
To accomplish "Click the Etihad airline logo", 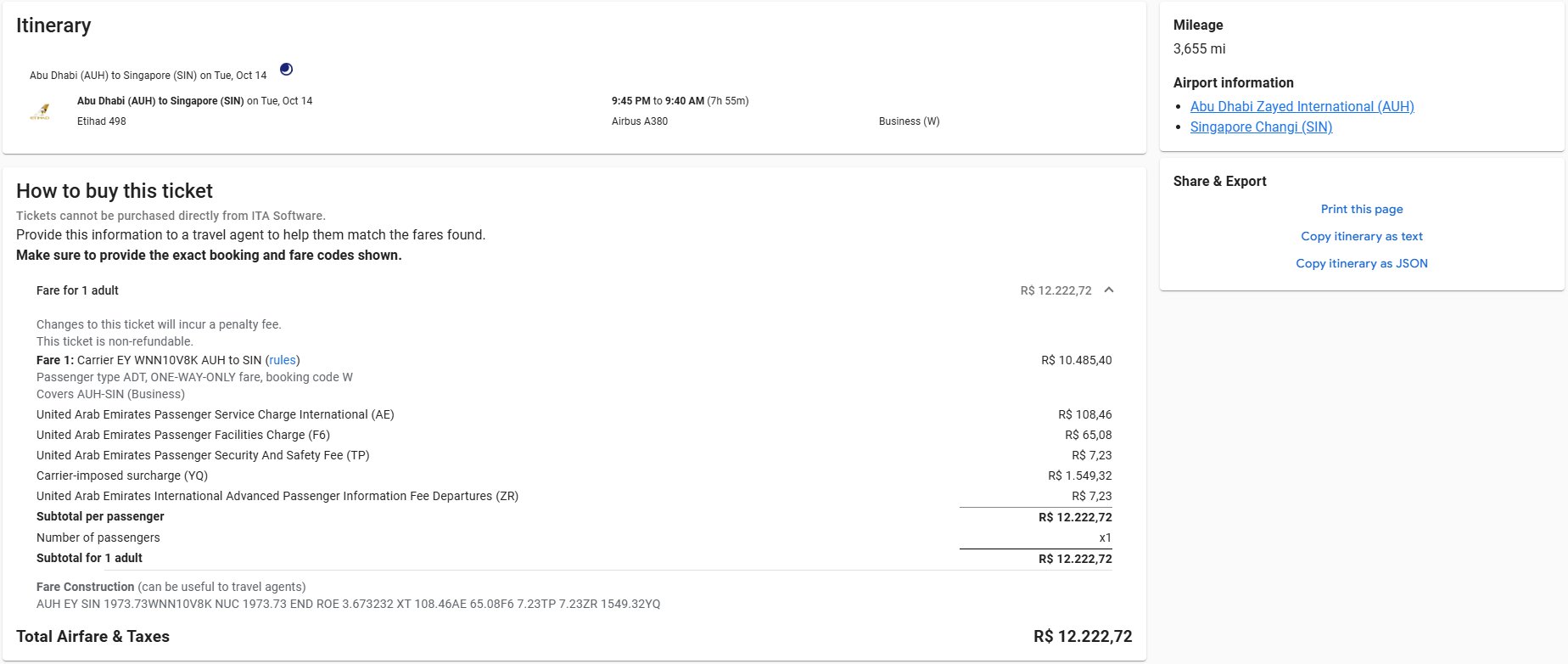I will tap(40, 112).
